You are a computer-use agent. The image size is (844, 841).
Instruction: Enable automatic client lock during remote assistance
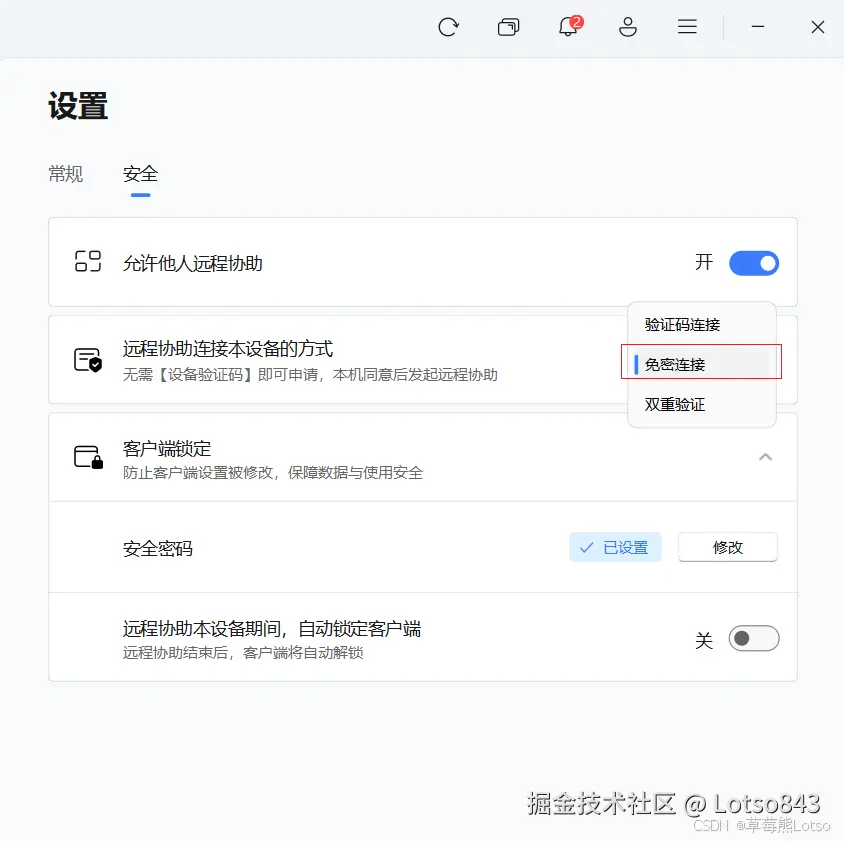click(x=753, y=638)
